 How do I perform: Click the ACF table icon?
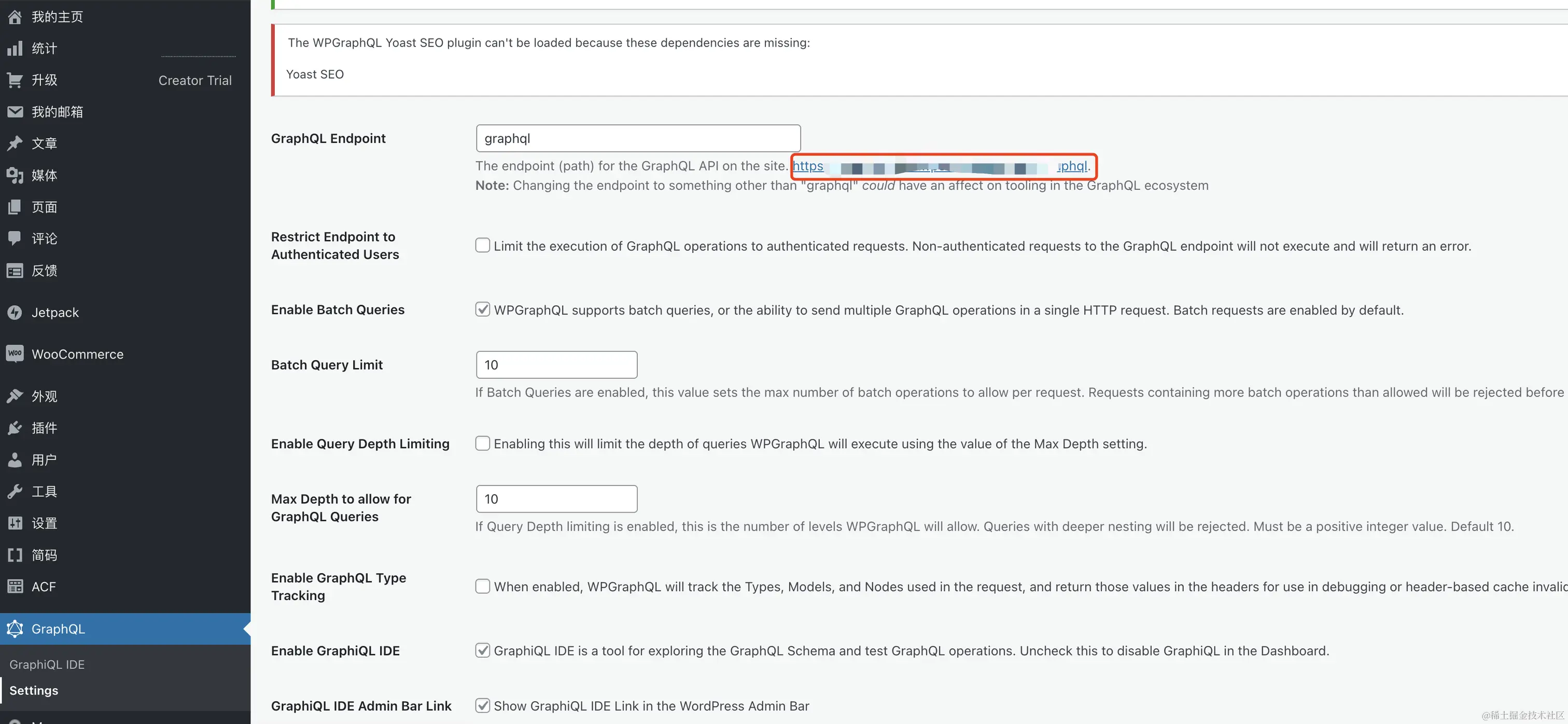(15, 587)
